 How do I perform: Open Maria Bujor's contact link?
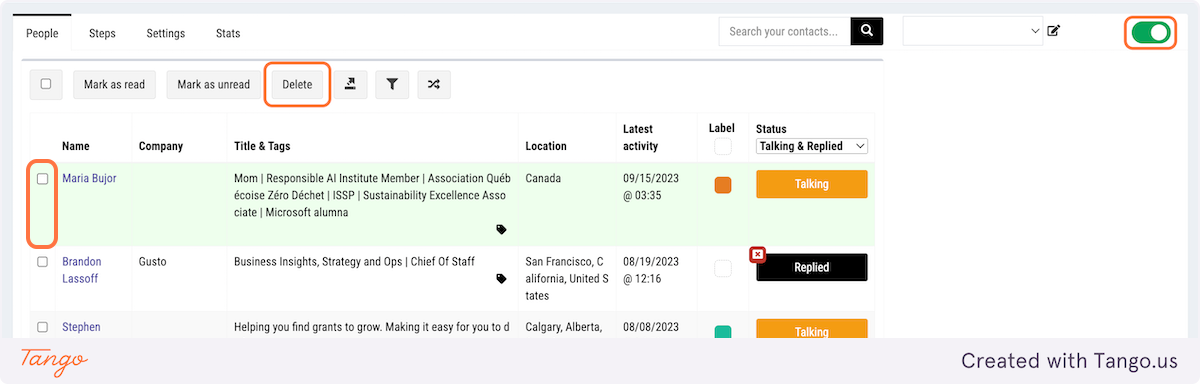coord(89,178)
